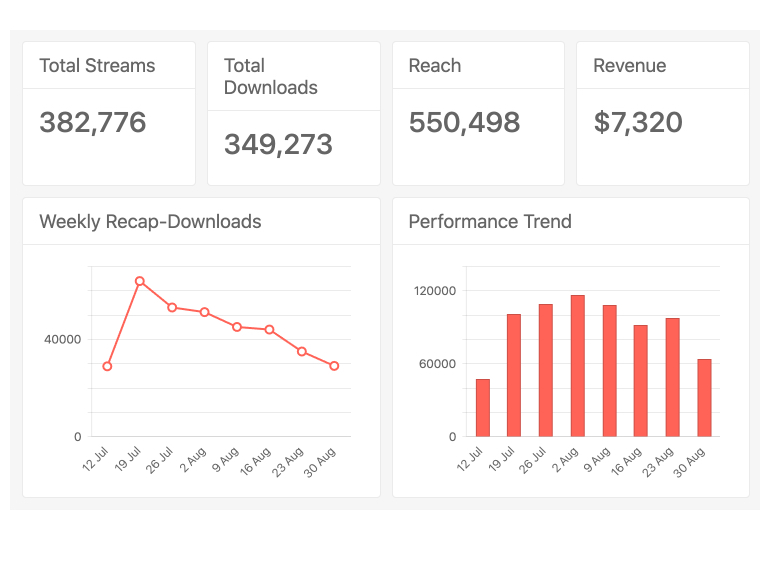Image resolution: width=770 pixels, height=570 pixels.
Task: Select the $7,320 revenue value
Action: click(638, 122)
